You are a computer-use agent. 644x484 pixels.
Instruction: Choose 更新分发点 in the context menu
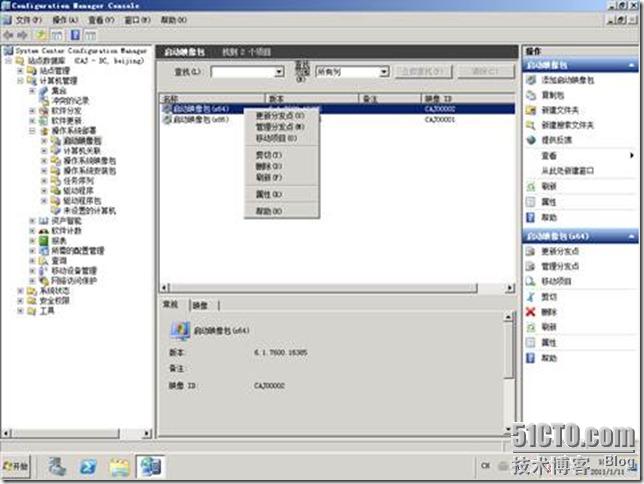tap(280, 115)
